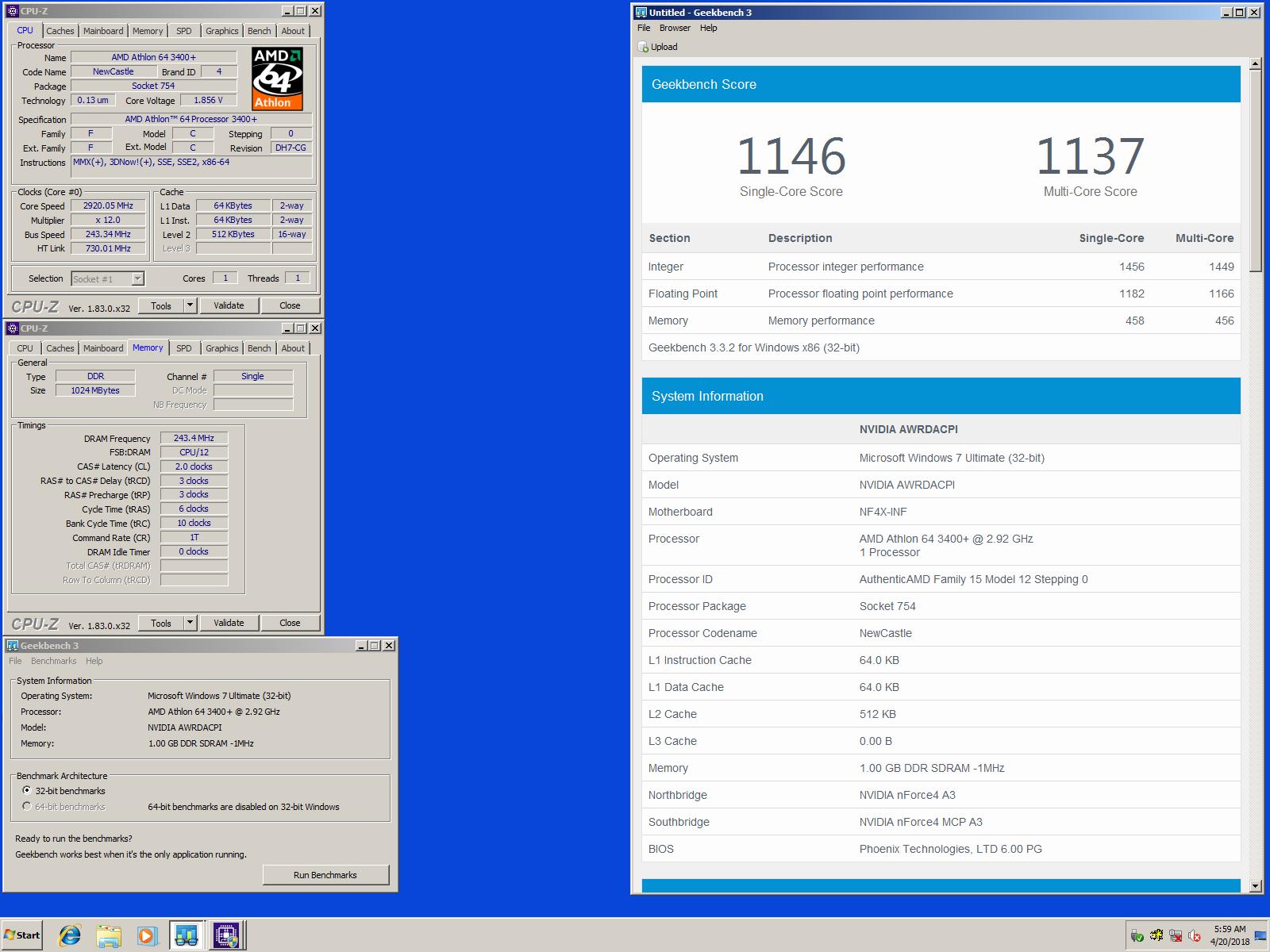Screen dimensions: 1270x952
Task: Open Windows Explorer folder icon in taskbar
Action: (109, 935)
